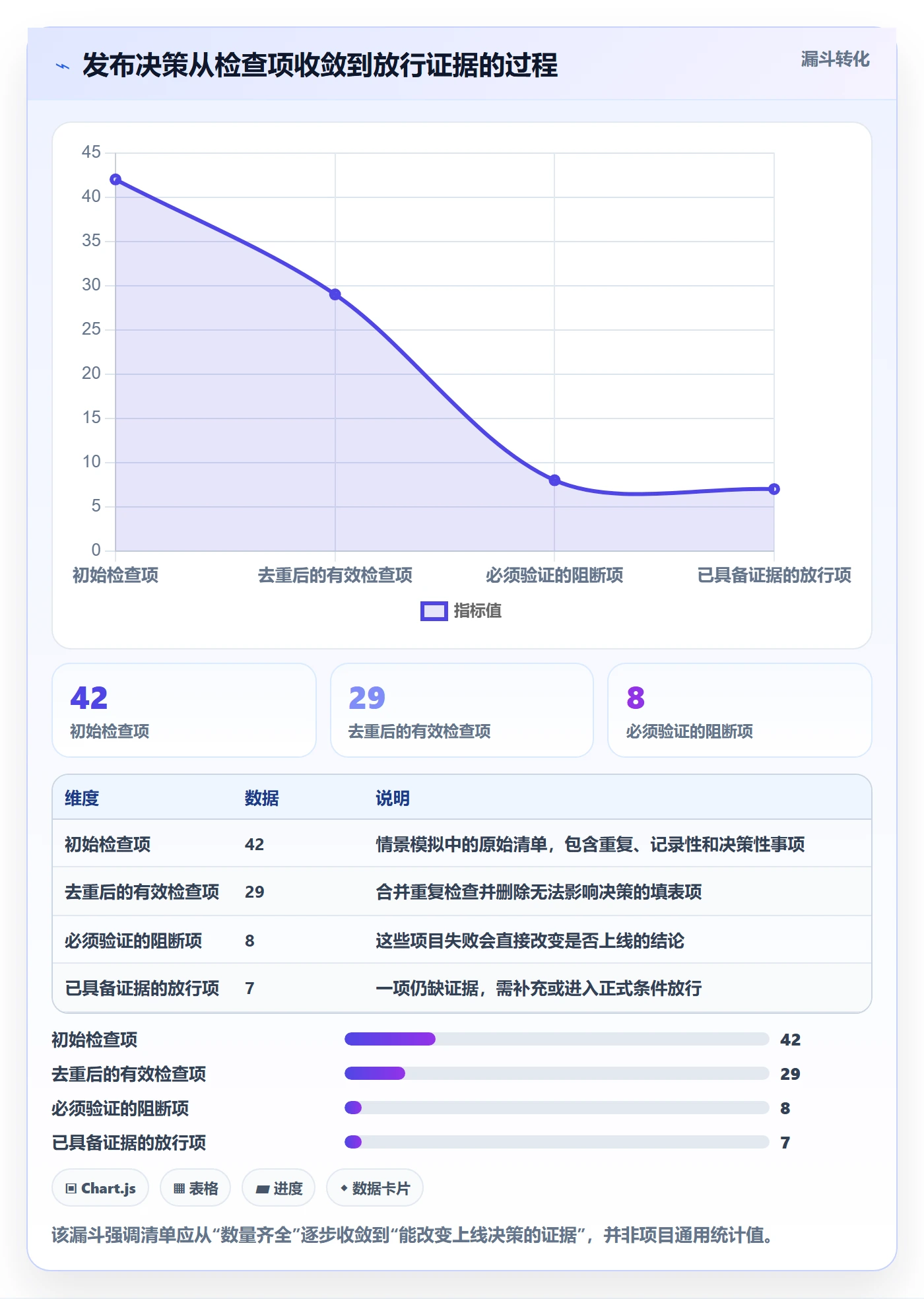The image size is (924, 1299).
Task: Click the table cell value 8
Action: point(249,941)
